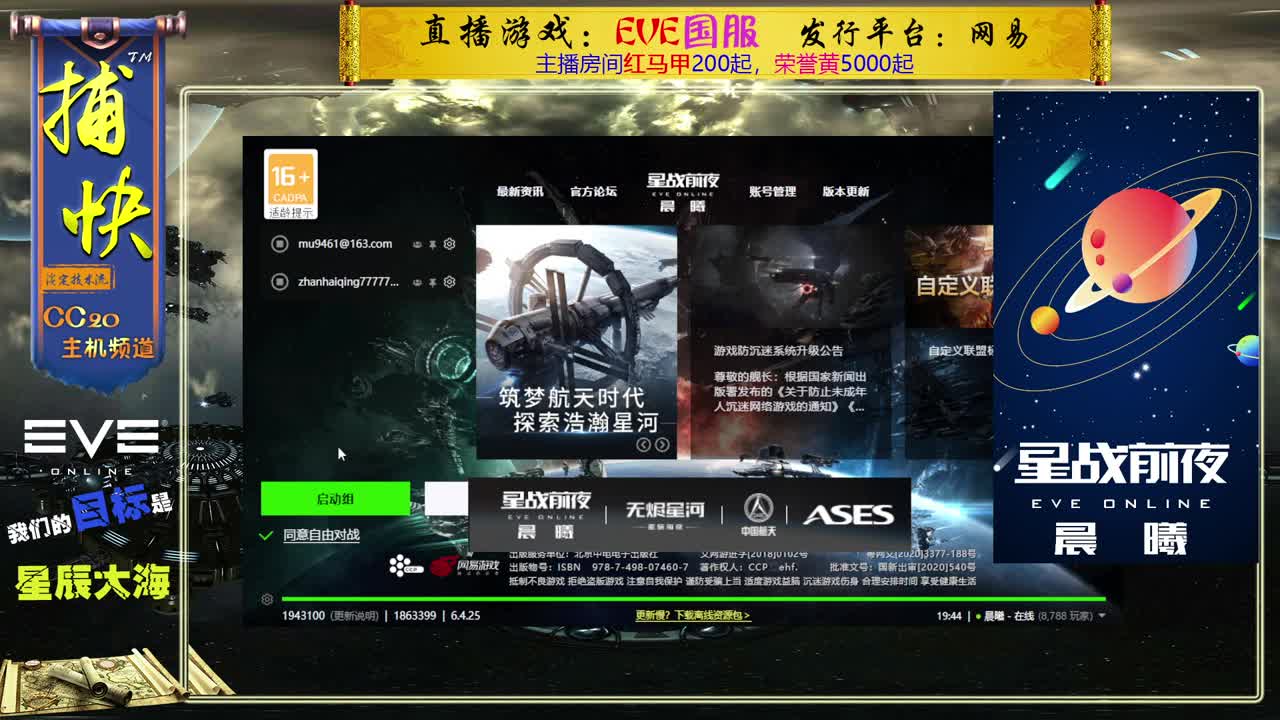Click controller icon beside zhanhaiqing77777 account
The height and width of the screenshot is (720, 1280).
pyautogui.click(x=417, y=282)
